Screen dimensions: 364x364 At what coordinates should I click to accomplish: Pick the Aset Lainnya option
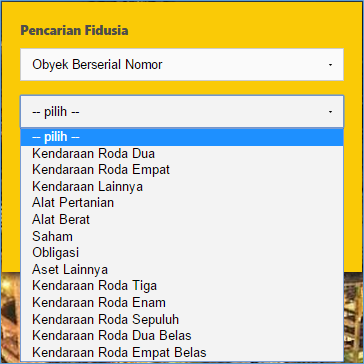pos(182,269)
